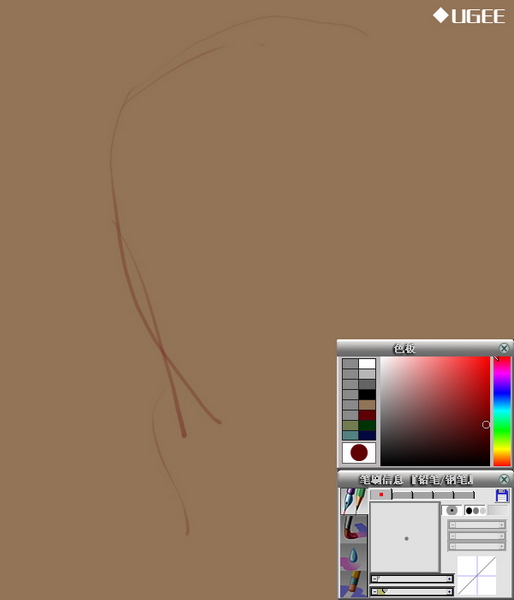
Task: Close the 色板 color panel
Action: [504, 348]
